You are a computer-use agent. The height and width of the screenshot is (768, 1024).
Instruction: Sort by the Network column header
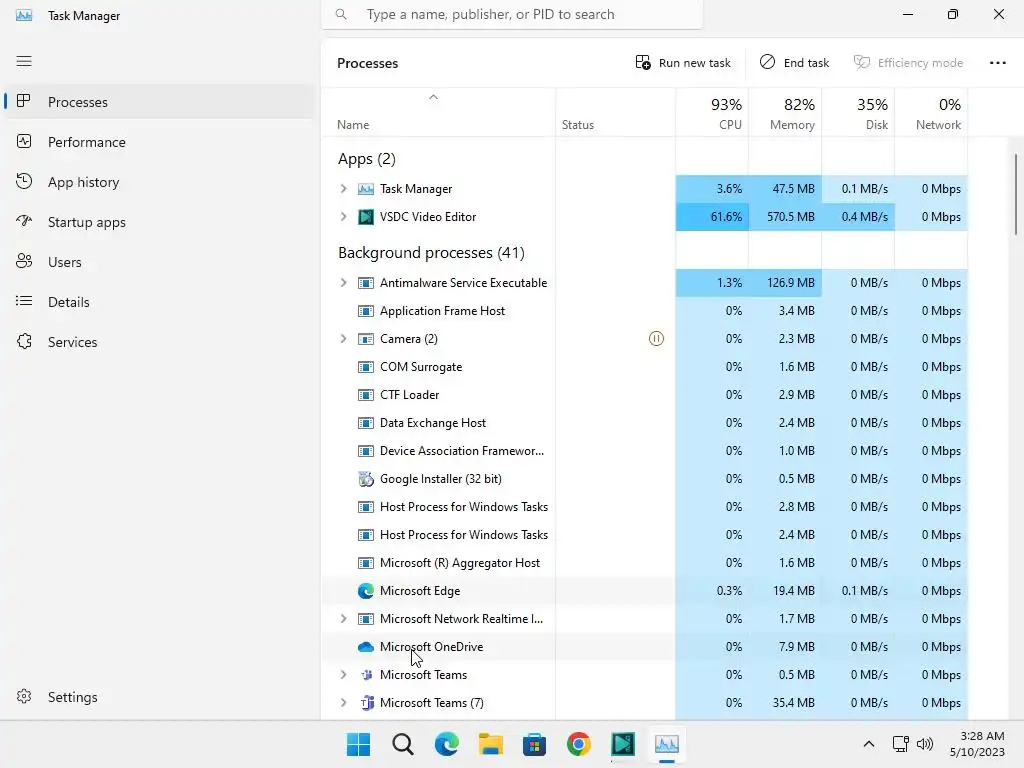click(931, 113)
